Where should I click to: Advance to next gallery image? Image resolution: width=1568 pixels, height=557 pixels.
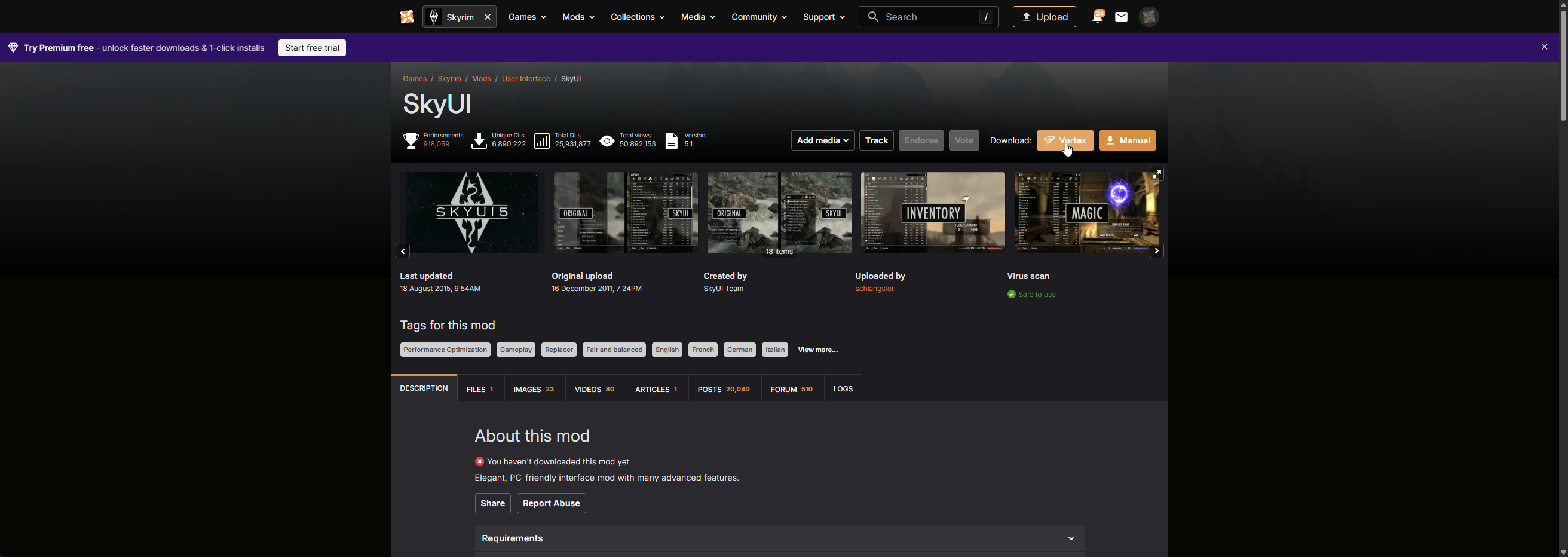click(x=1156, y=252)
